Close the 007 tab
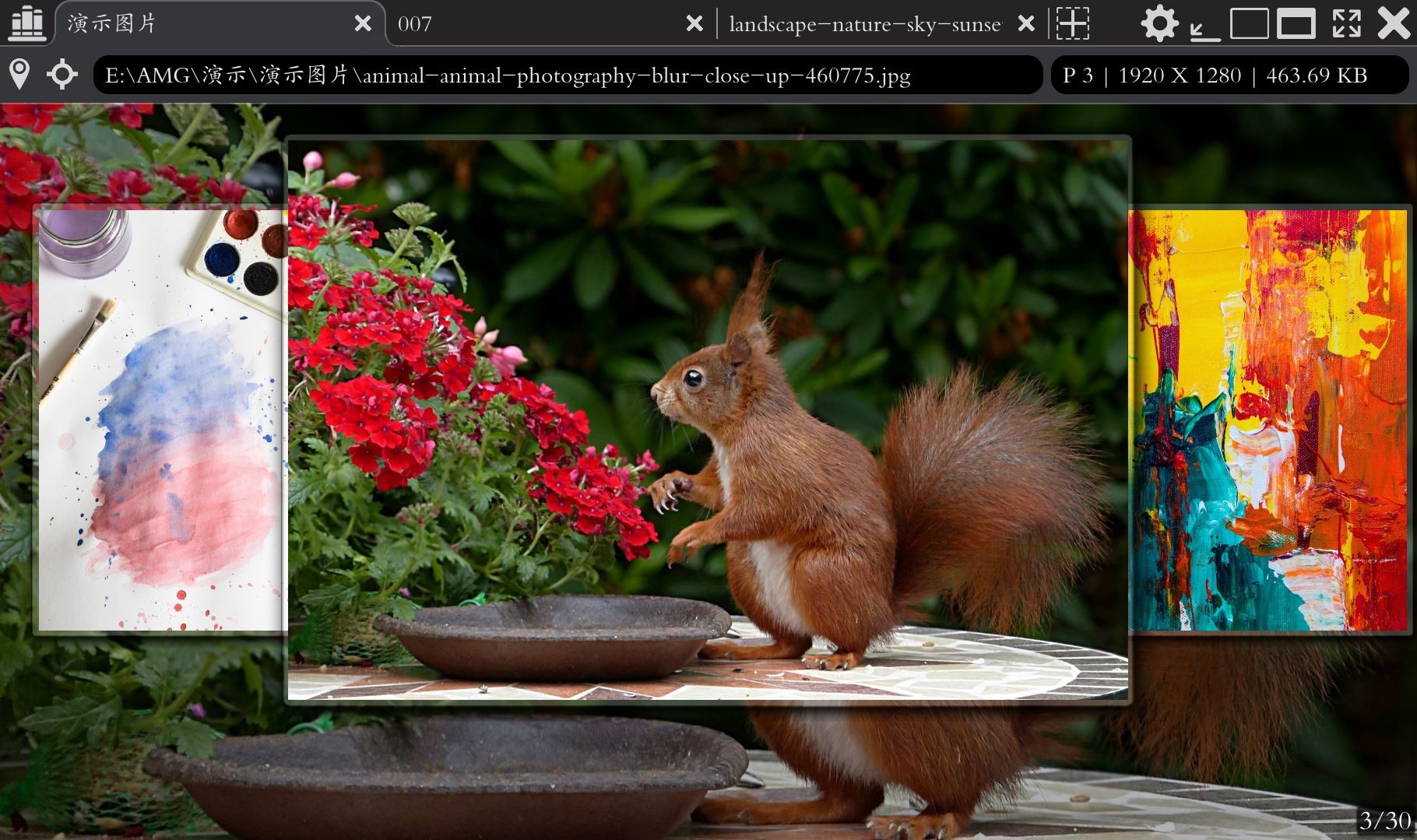Viewport: 1417px width, 840px height. [x=694, y=23]
